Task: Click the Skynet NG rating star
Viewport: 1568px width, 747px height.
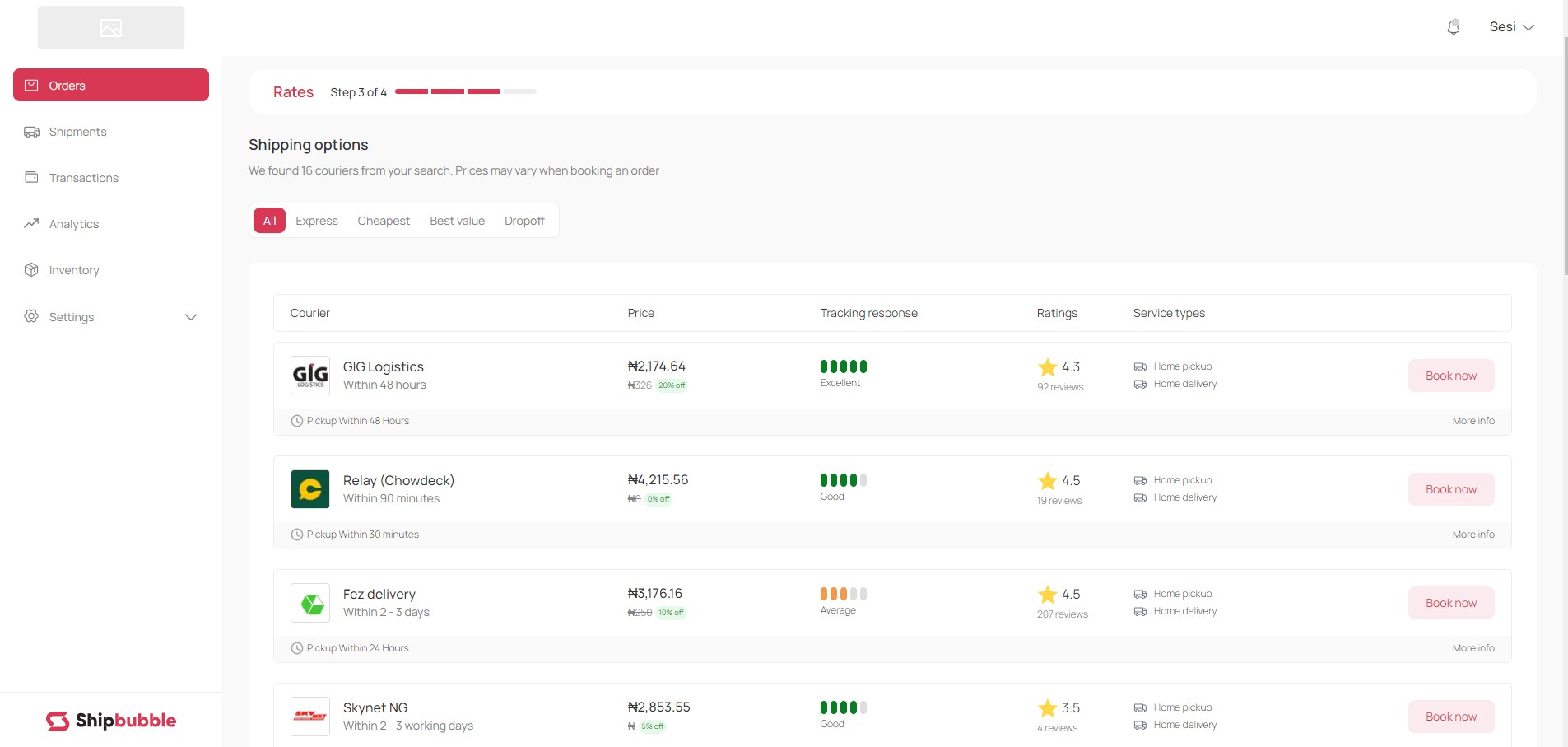Action: pyautogui.click(x=1047, y=707)
